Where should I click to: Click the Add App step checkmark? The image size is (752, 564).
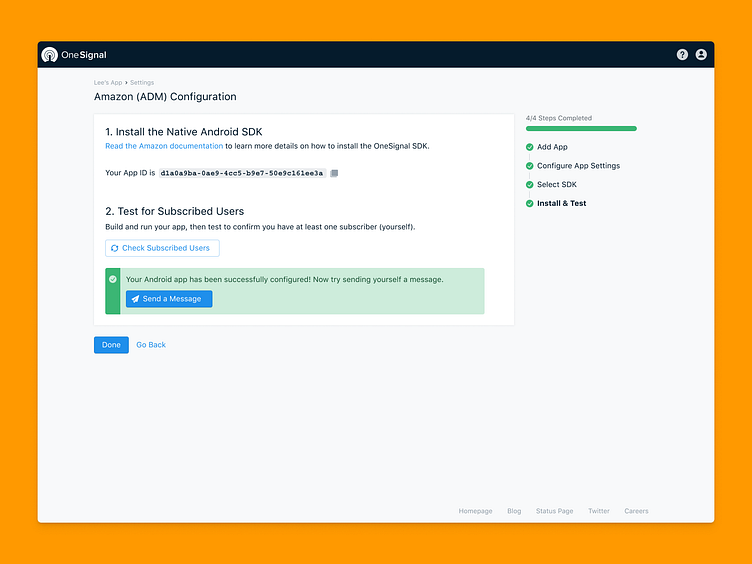coord(529,147)
